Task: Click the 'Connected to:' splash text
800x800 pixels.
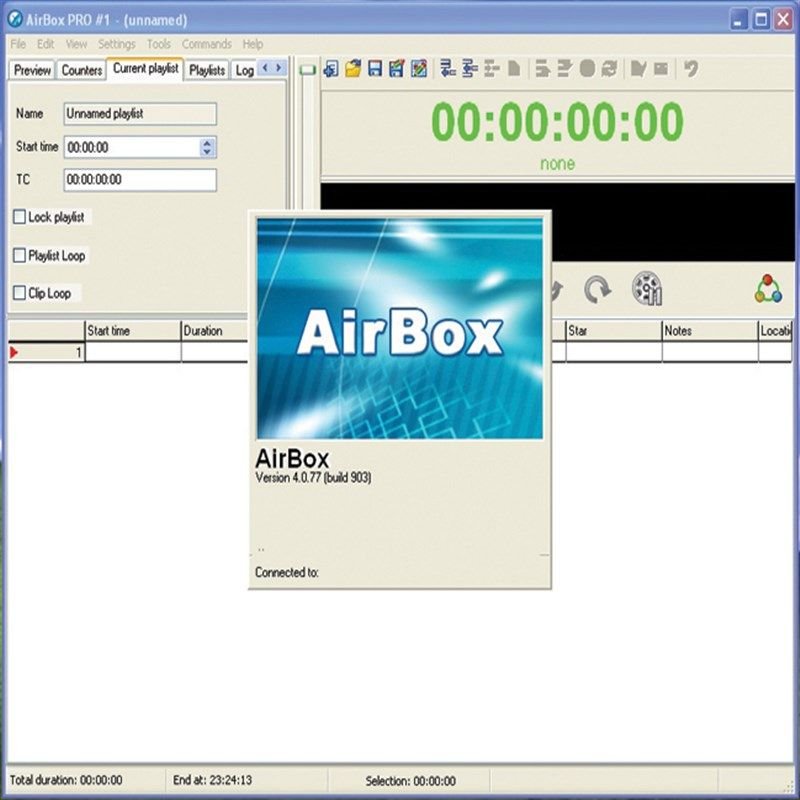Action: click(287, 572)
